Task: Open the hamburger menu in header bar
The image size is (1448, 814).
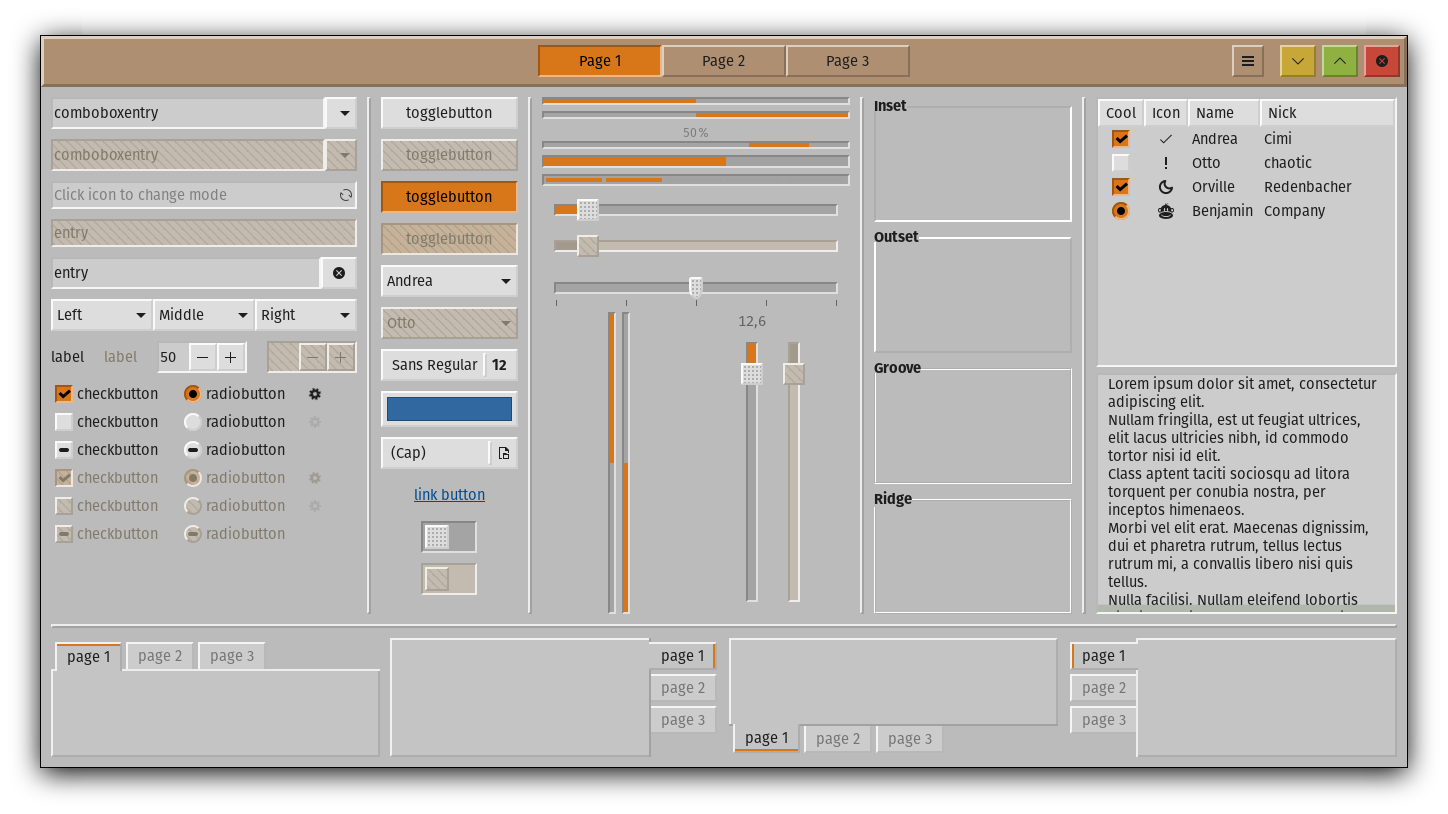Action: (x=1247, y=61)
